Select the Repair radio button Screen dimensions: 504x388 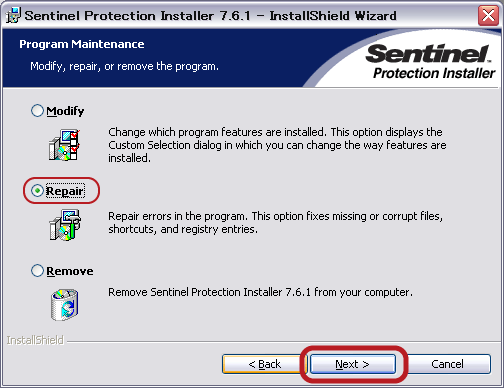click(x=37, y=191)
